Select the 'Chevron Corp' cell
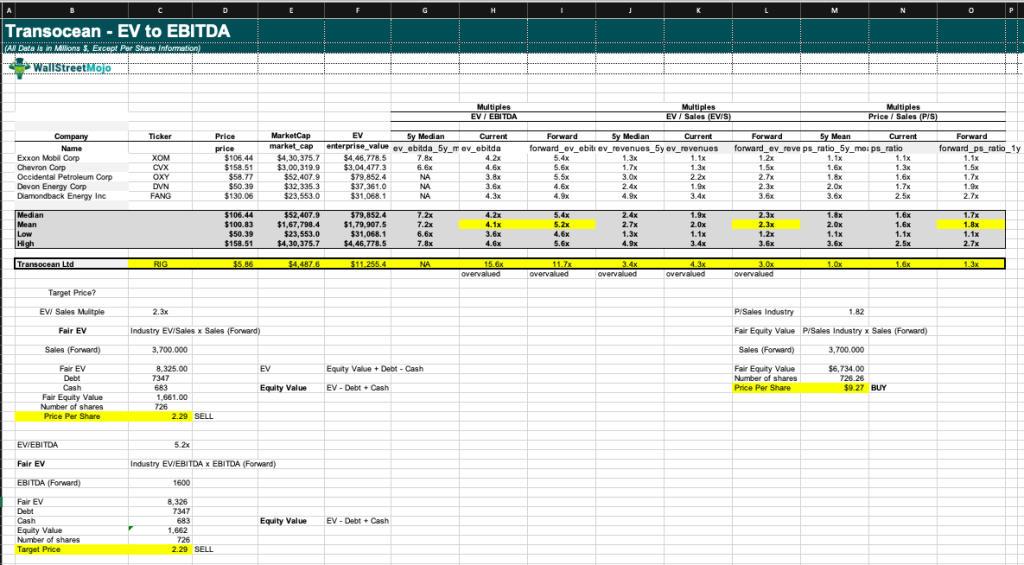Image resolution: width=1024 pixels, height=565 pixels. pyautogui.click(x=72, y=167)
